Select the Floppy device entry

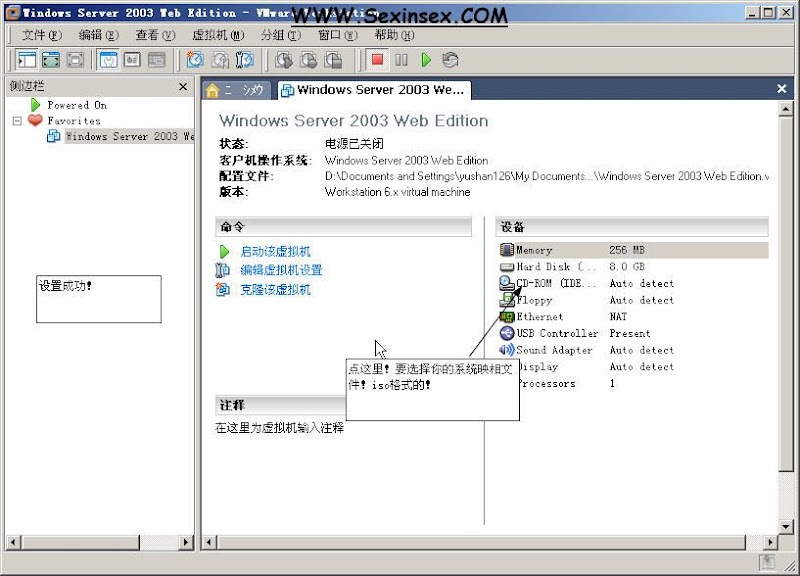point(534,300)
